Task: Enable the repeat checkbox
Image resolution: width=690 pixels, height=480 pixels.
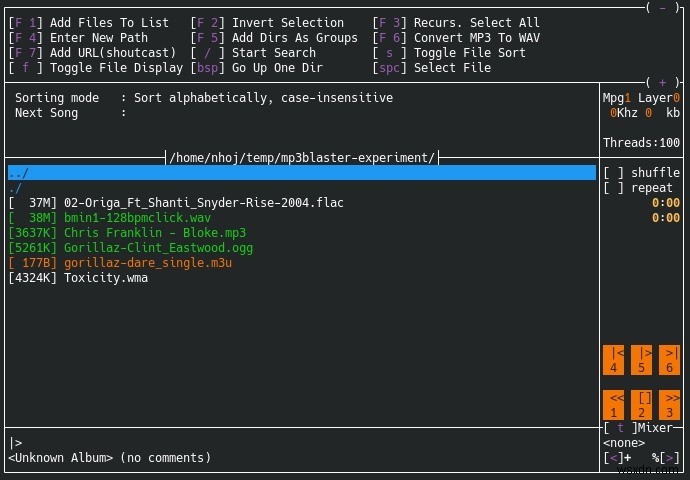Action: click(614, 188)
